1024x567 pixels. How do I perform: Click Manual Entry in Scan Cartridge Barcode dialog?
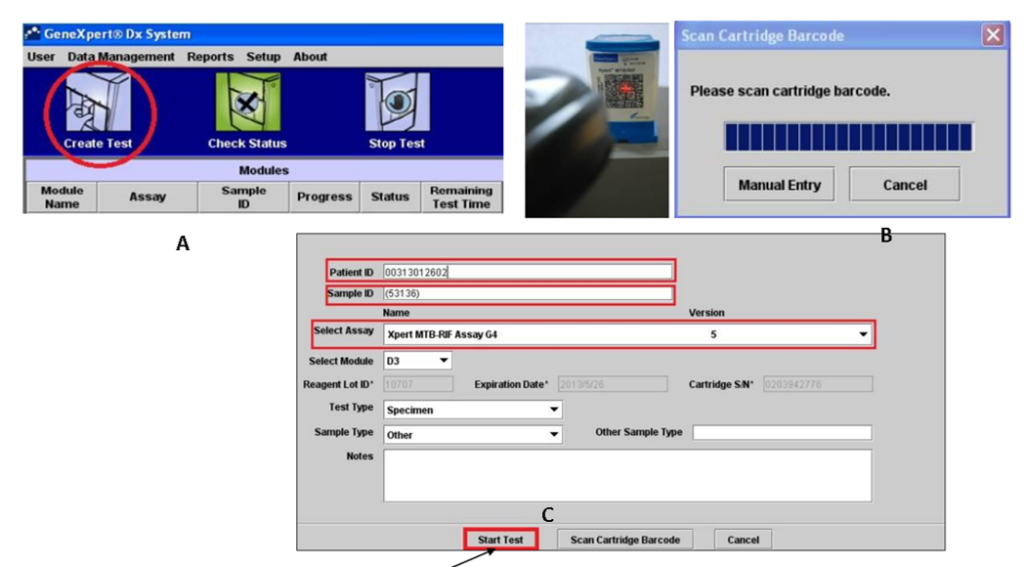tap(779, 185)
